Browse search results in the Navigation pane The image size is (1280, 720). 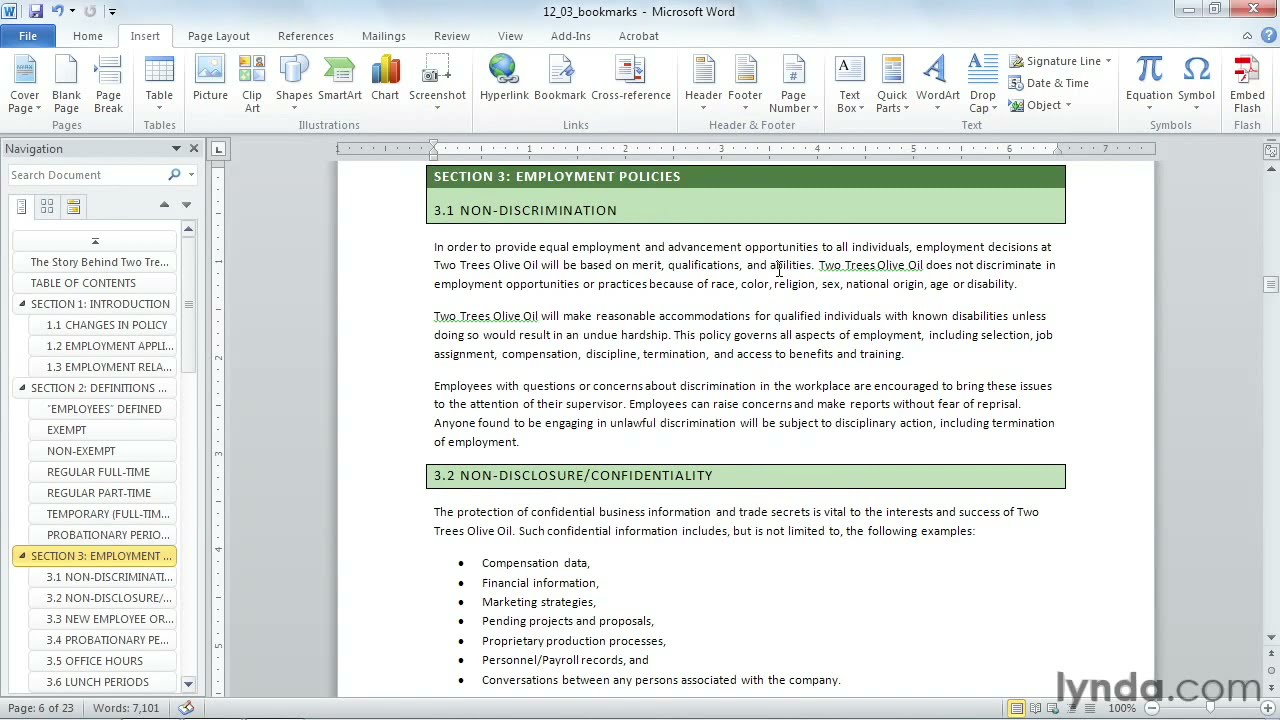point(73,206)
